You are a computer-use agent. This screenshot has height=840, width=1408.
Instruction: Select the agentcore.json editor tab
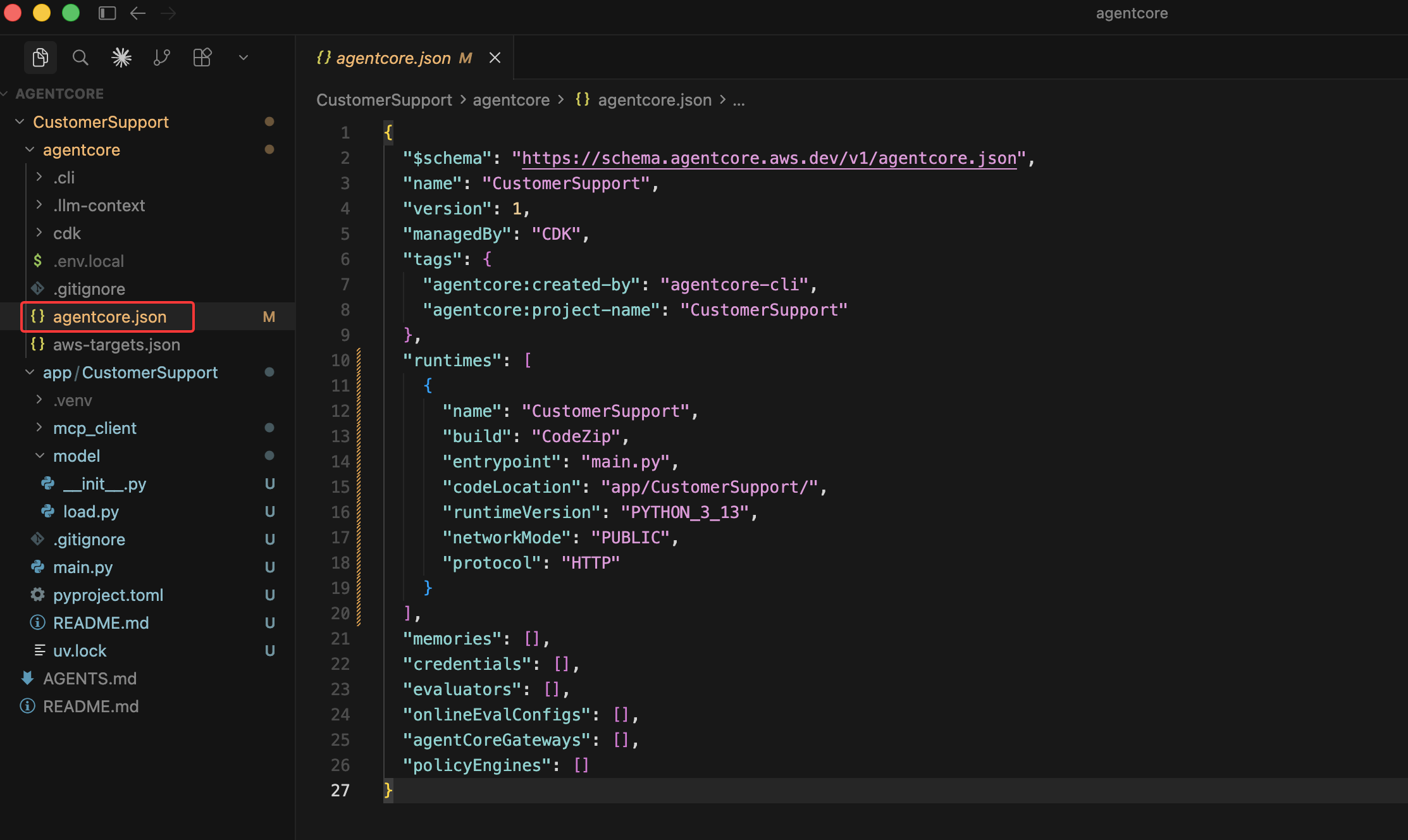[393, 58]
